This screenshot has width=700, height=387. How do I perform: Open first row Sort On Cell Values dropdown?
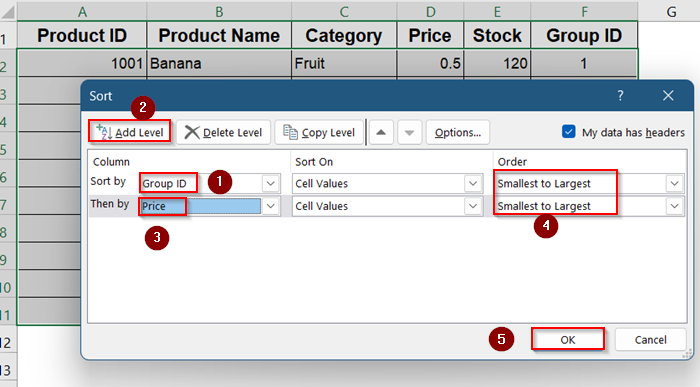[x=473, y=183]
